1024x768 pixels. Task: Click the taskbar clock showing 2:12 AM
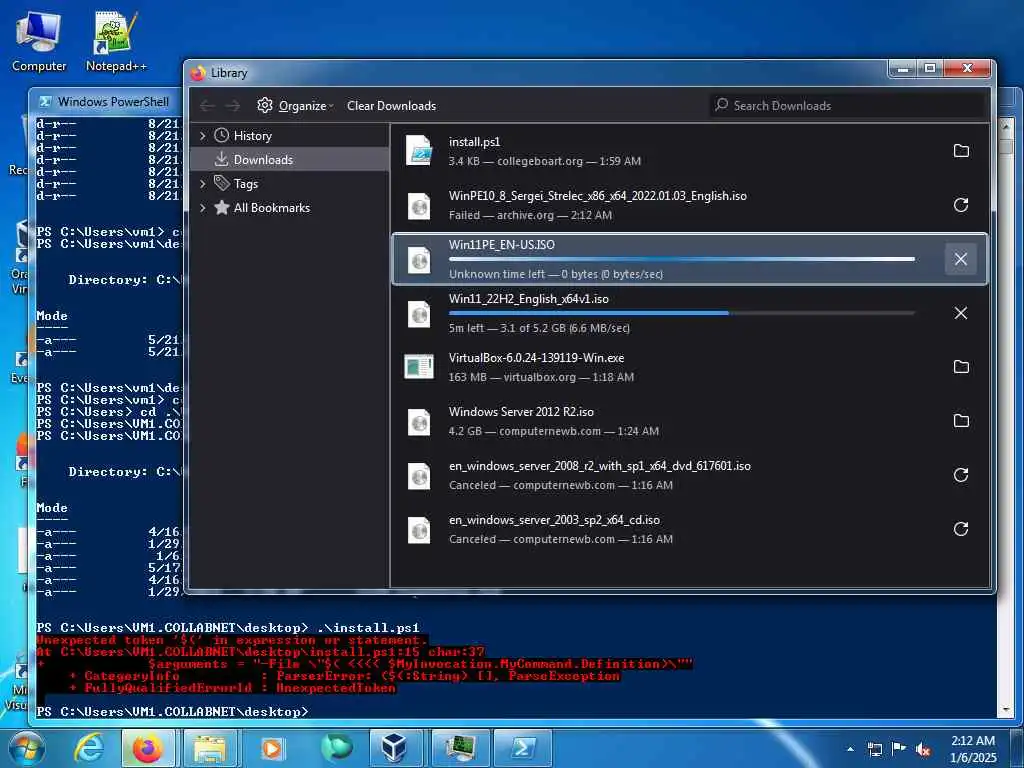pyautogui.click(x=973, y=748)
